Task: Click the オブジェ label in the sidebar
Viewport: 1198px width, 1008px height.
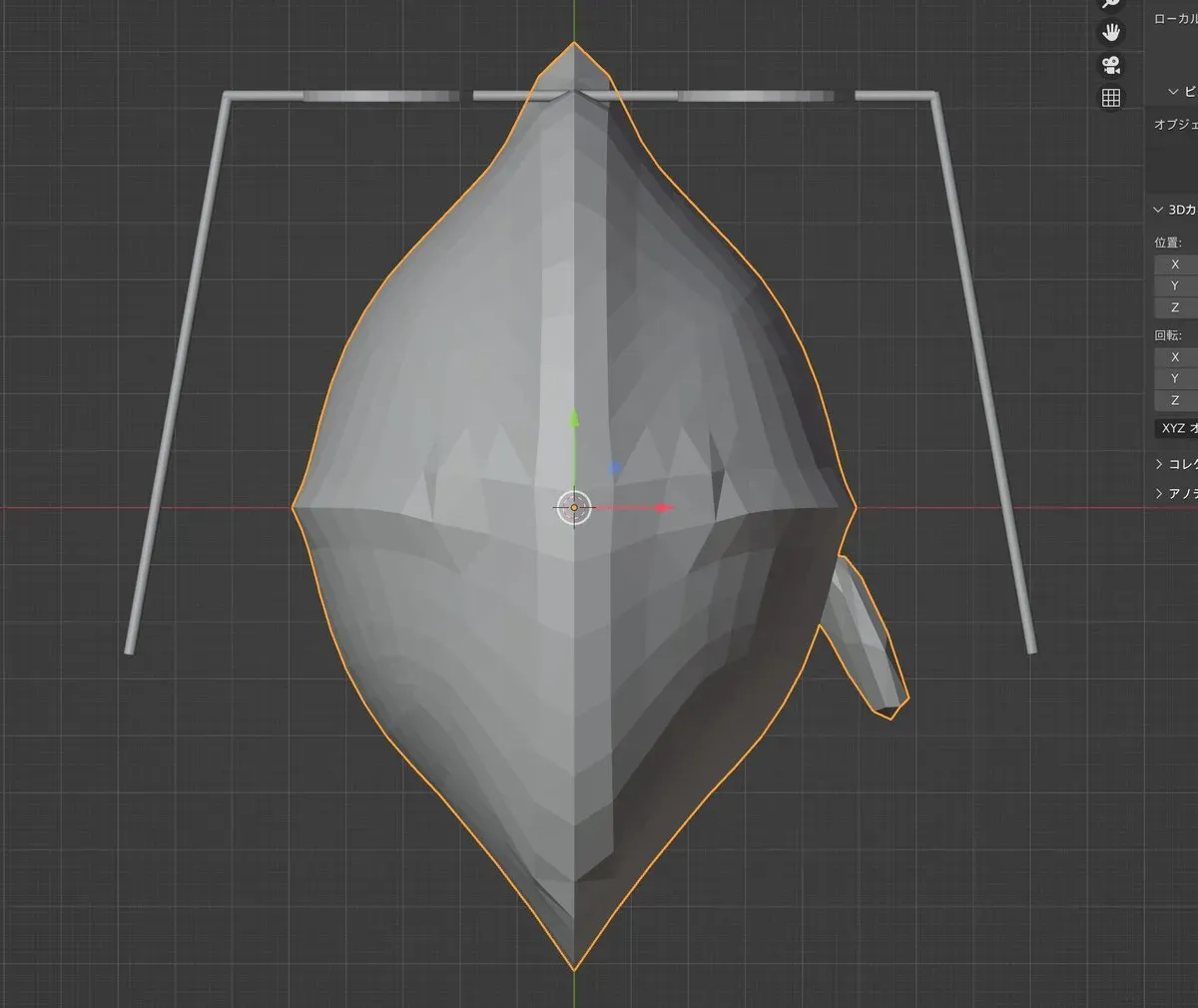Action: tap(1176, 125)
